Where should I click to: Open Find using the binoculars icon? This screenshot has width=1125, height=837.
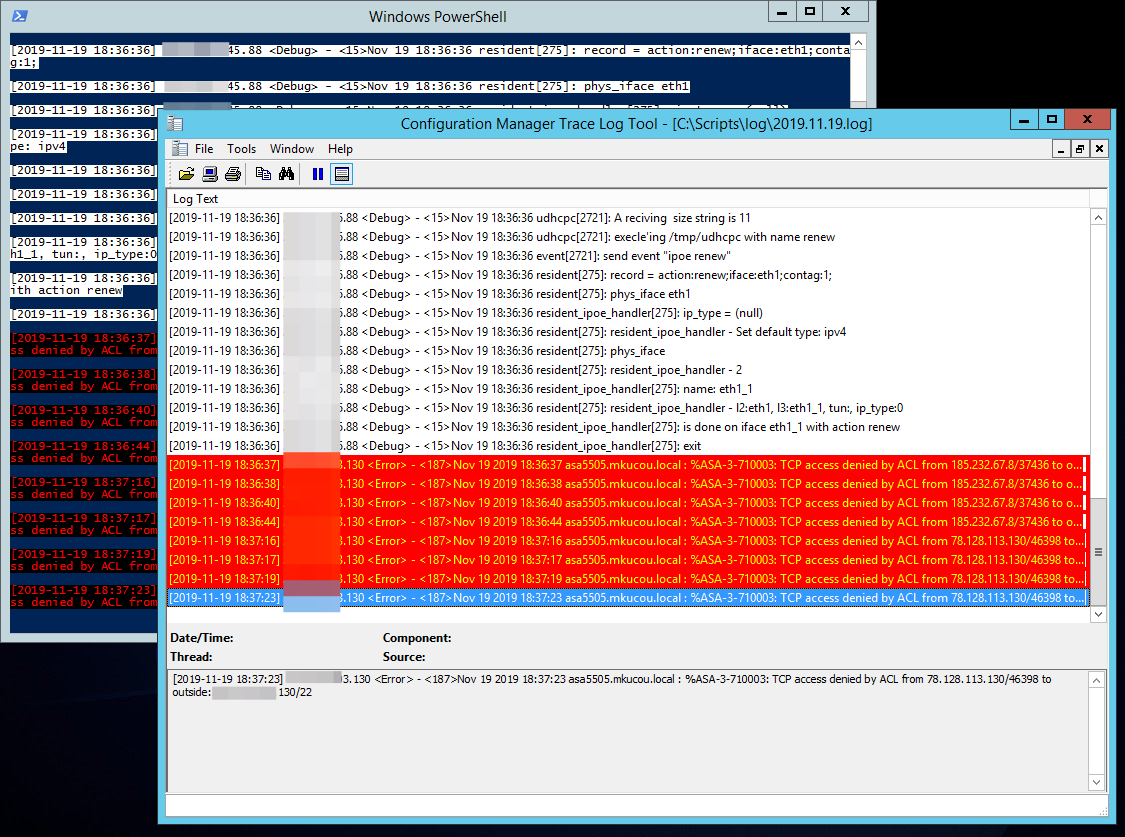pos(286,174)
